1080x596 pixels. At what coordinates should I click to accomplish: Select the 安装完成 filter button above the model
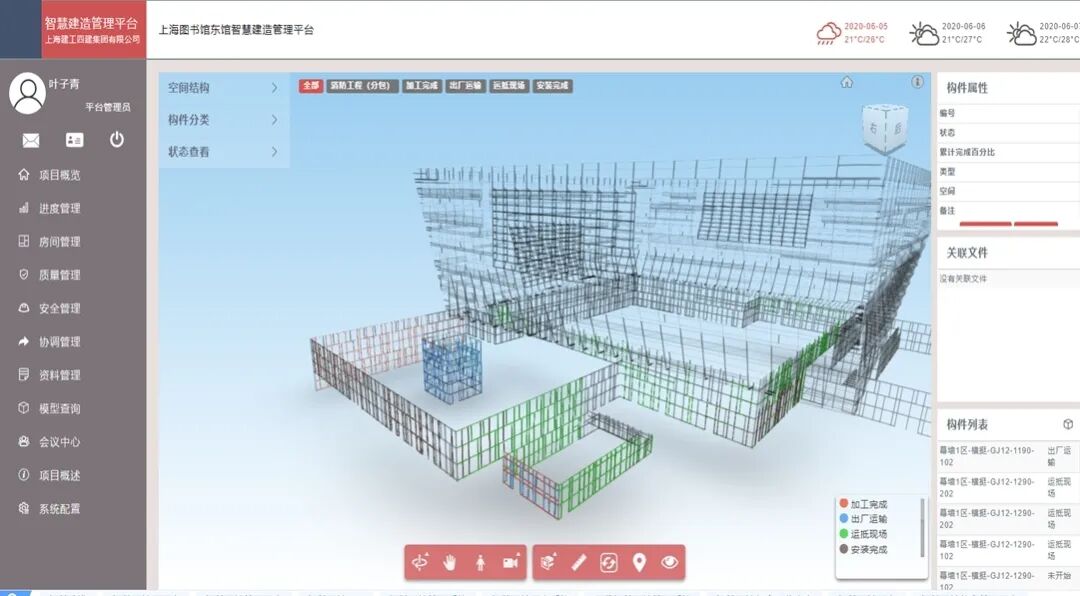[x=553, y=85]
